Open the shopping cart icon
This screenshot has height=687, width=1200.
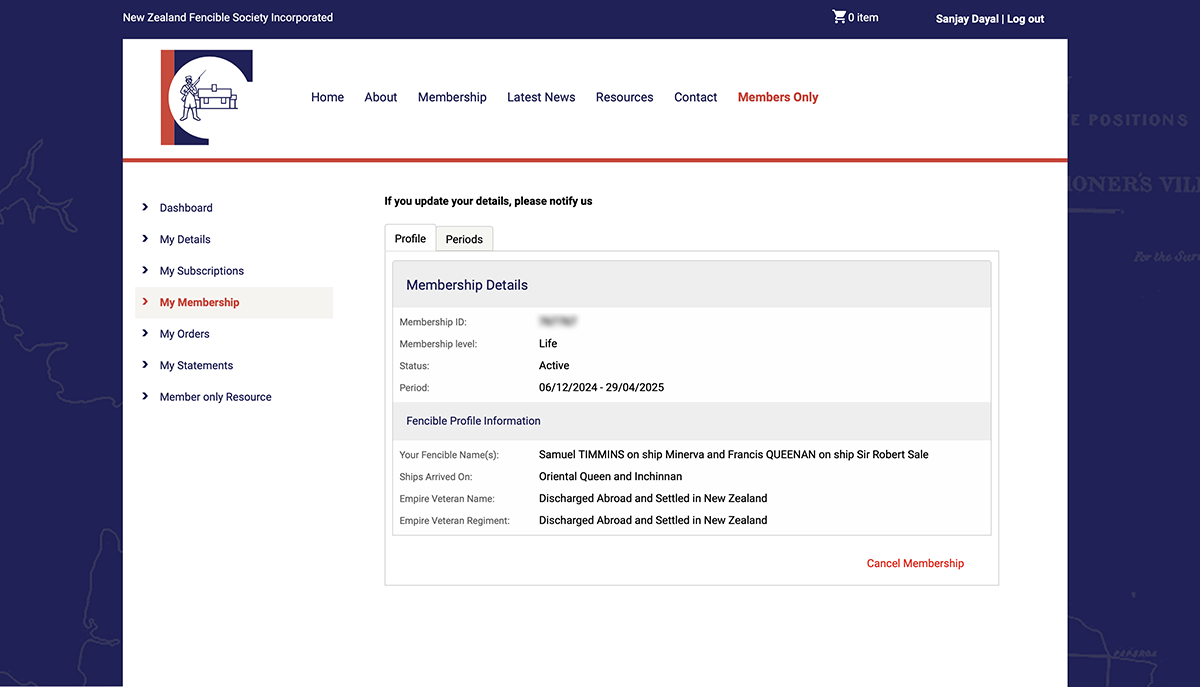[839, 16]
